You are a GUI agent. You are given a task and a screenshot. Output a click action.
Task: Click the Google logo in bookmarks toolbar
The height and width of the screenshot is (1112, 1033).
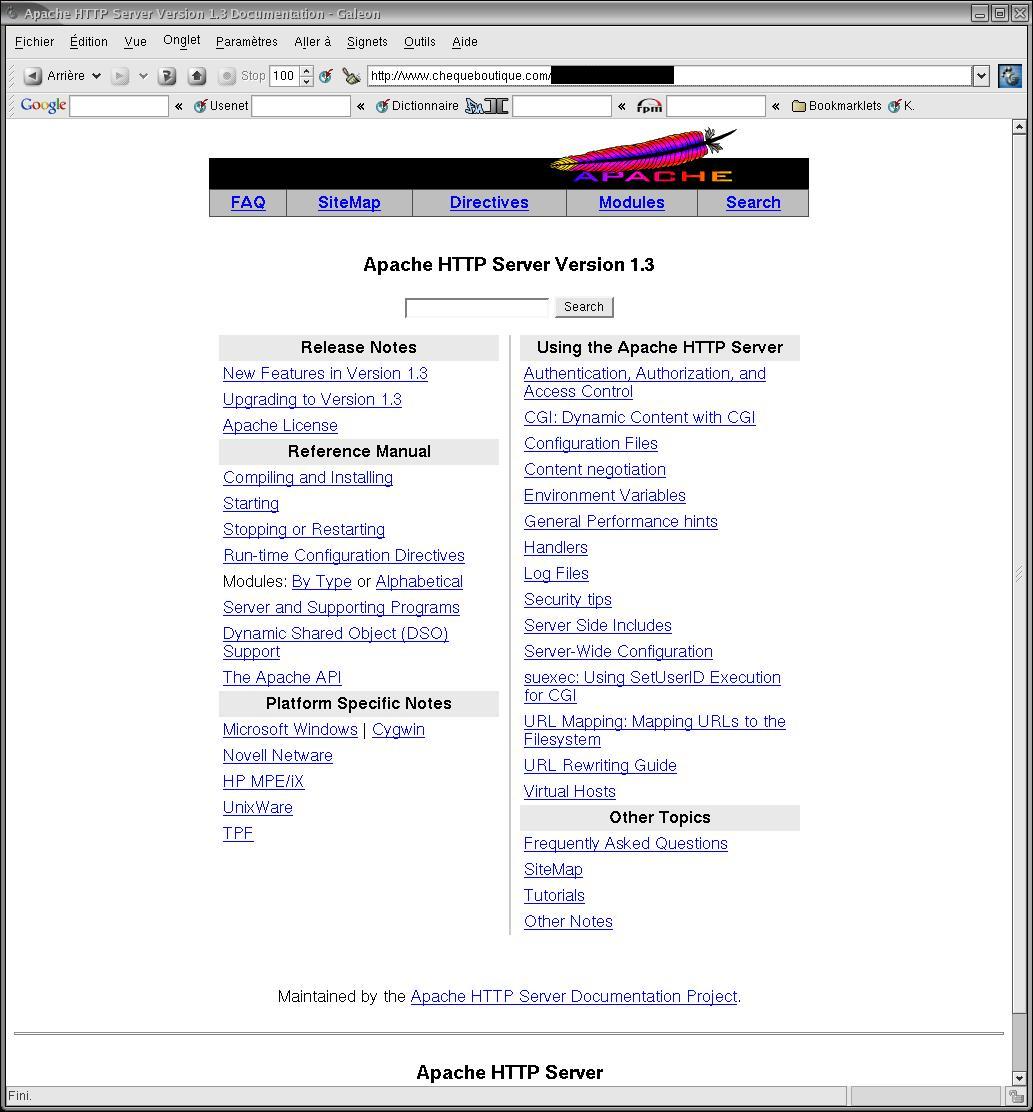coord(43,105)
